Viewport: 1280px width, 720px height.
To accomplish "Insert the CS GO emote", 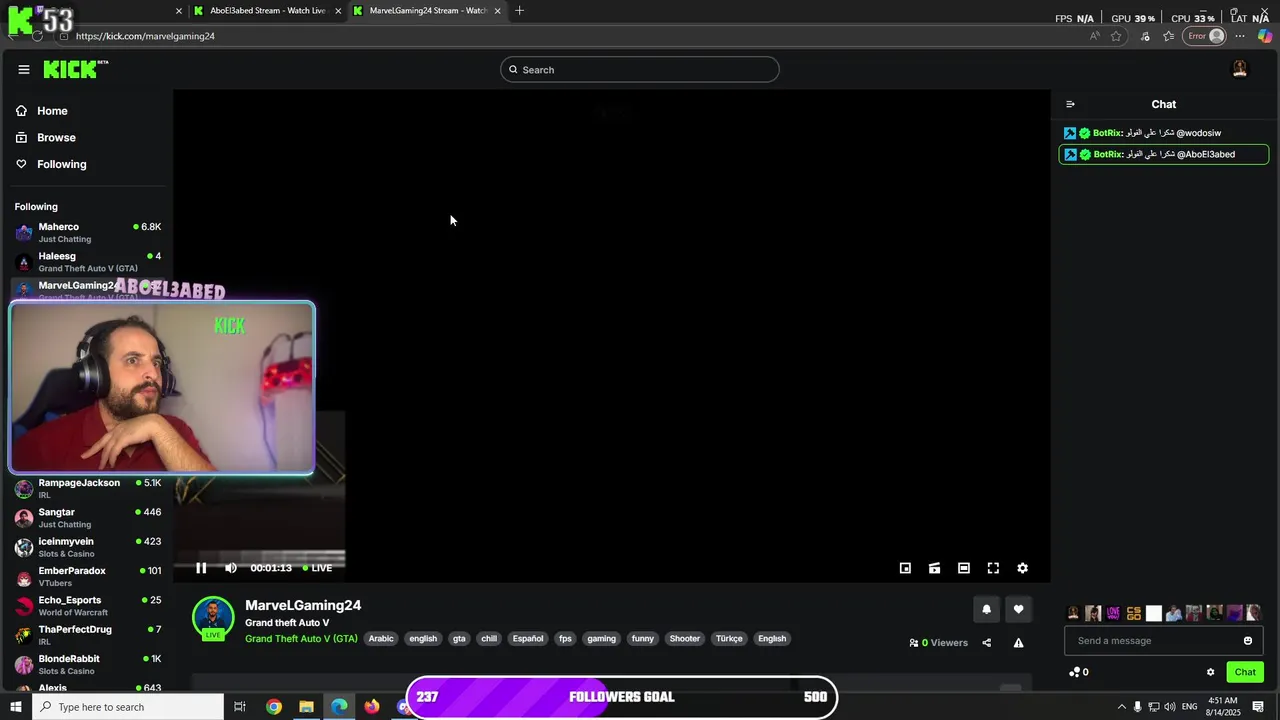I will (x=1133, y=613).
